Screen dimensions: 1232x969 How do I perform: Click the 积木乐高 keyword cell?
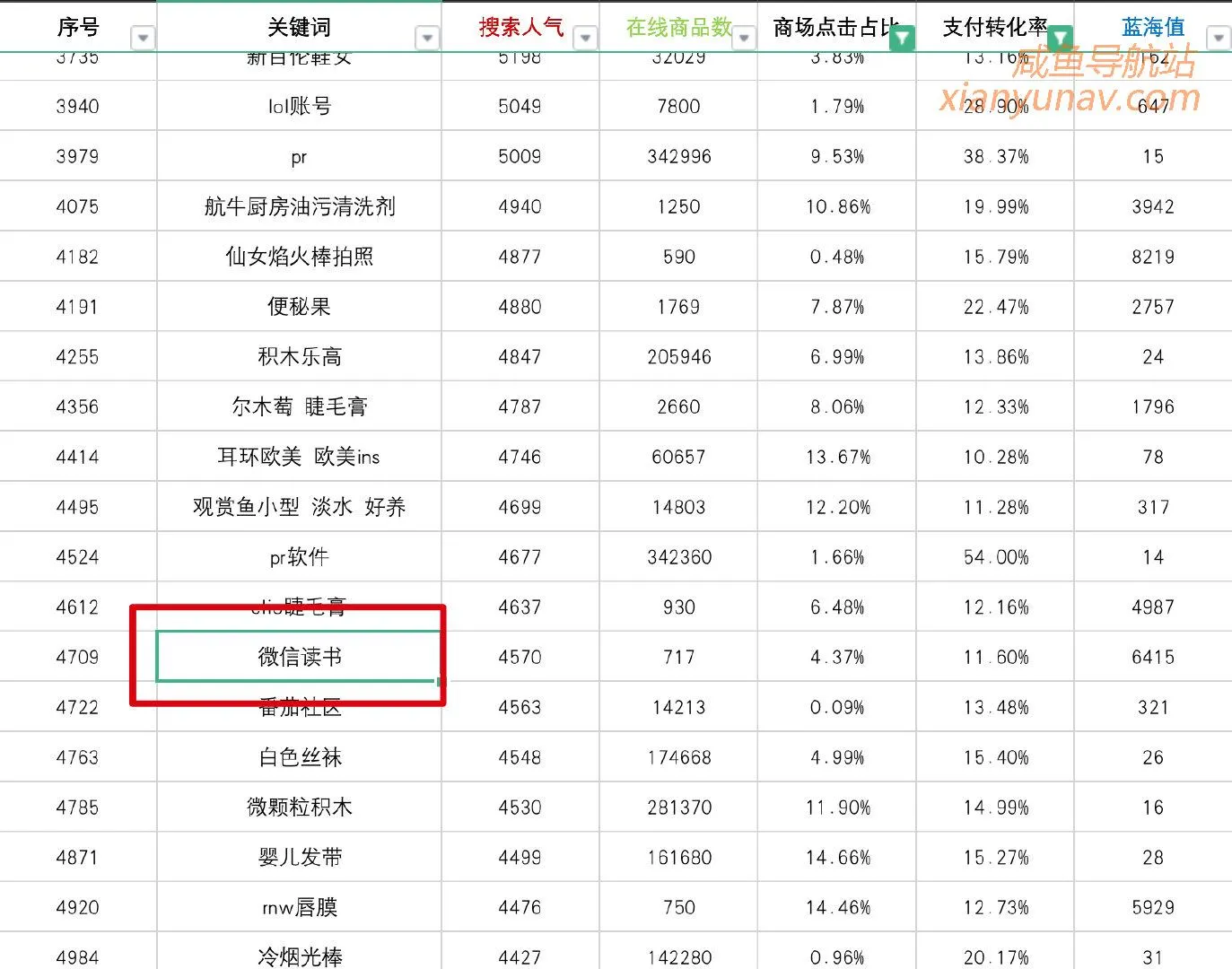click(x=299, y=357)
